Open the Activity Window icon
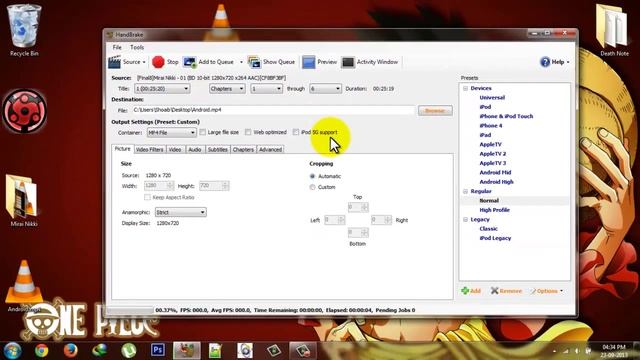This screenshot has height=360, width=640. (x=348, y=62)
